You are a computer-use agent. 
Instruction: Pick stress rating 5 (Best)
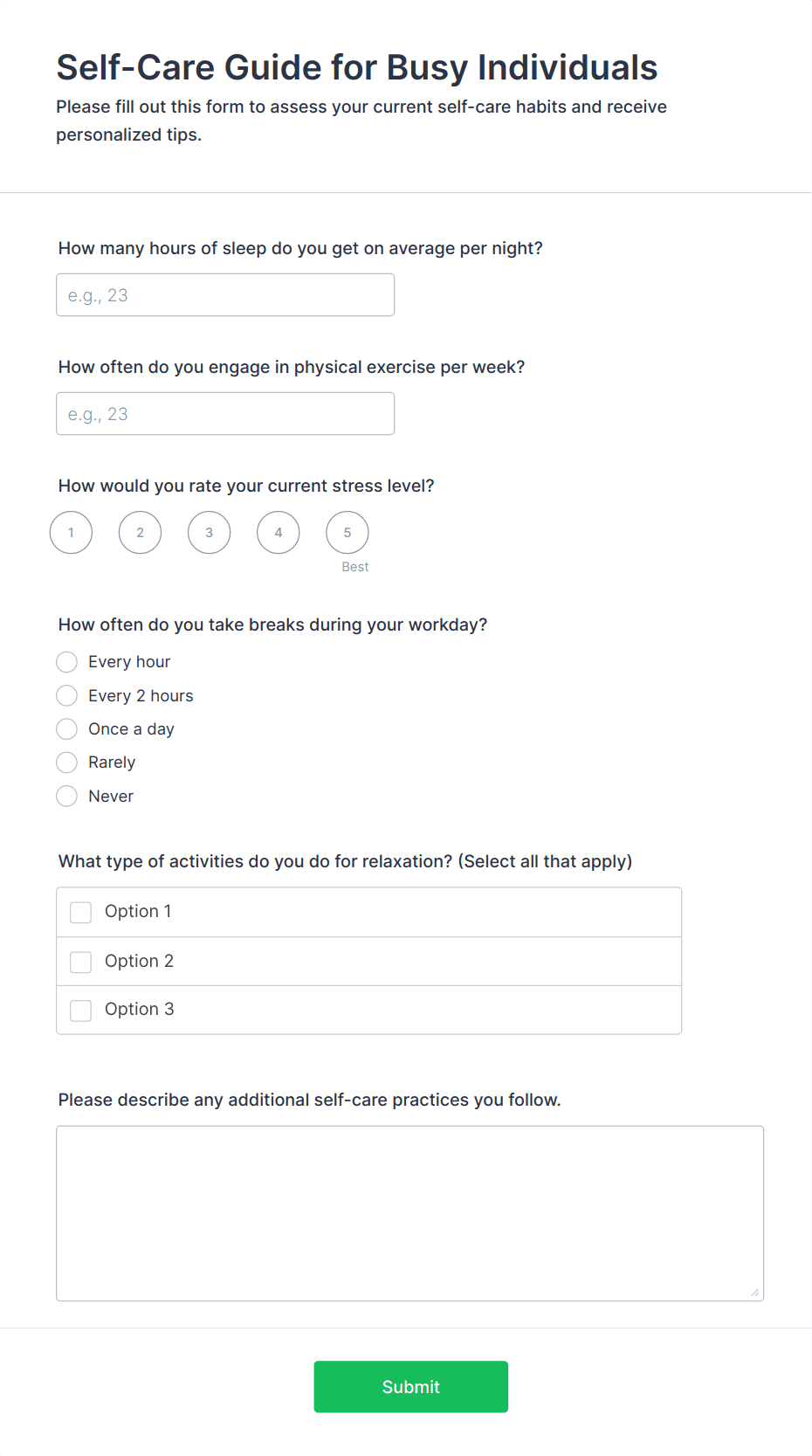pos(348,533)
